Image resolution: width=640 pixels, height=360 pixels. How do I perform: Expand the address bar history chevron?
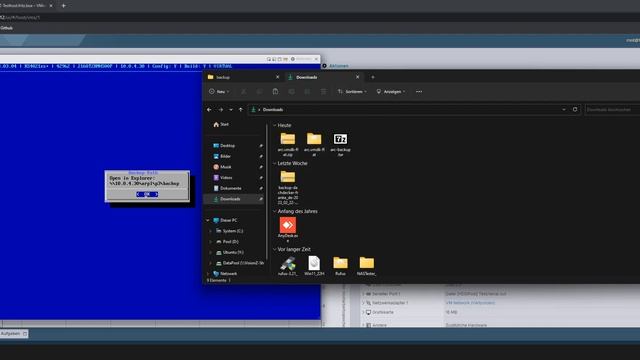564,109
